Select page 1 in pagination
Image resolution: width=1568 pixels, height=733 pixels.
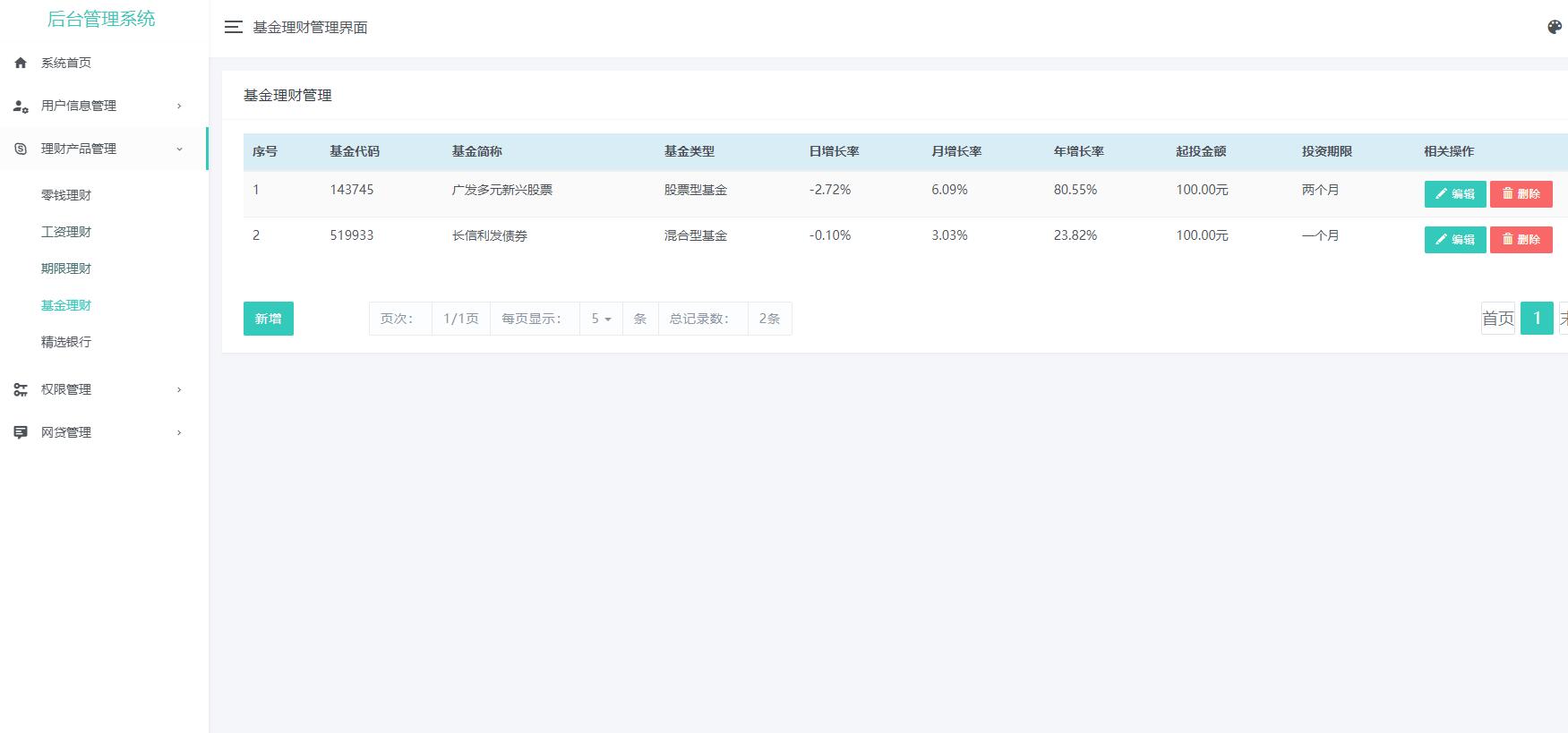coord(1538,319)
